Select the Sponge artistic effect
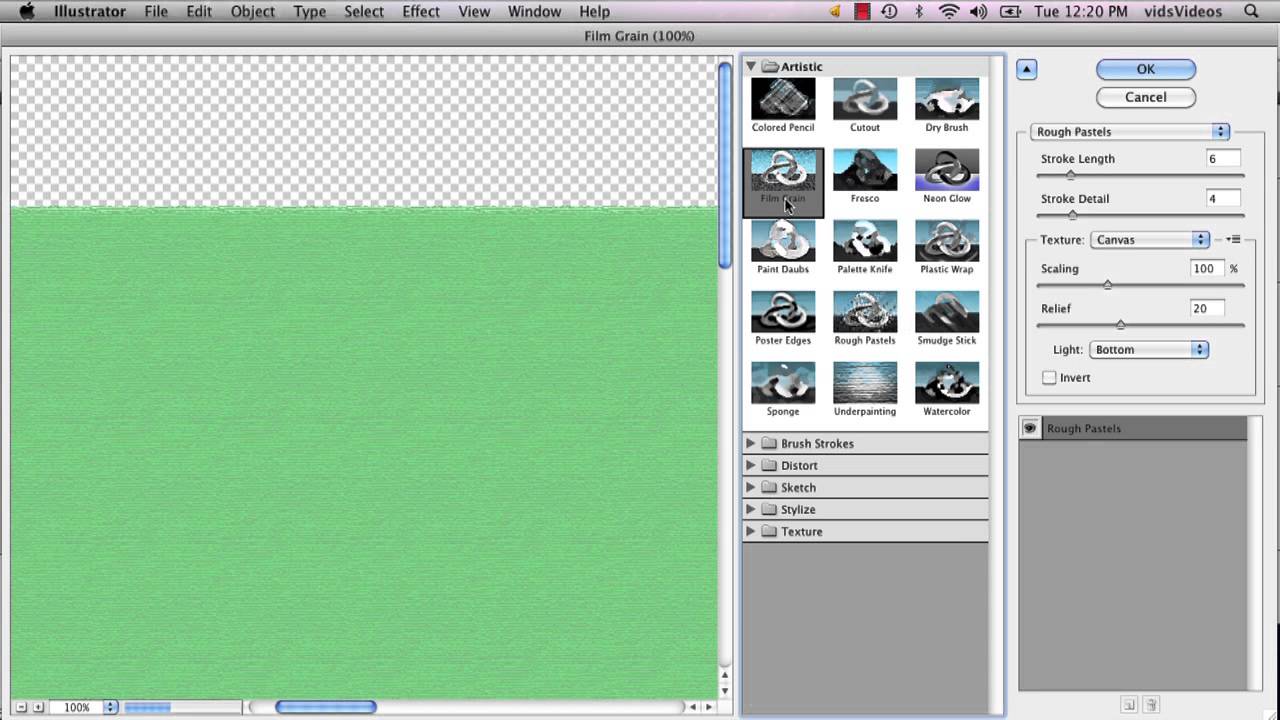 pos(783,383)
